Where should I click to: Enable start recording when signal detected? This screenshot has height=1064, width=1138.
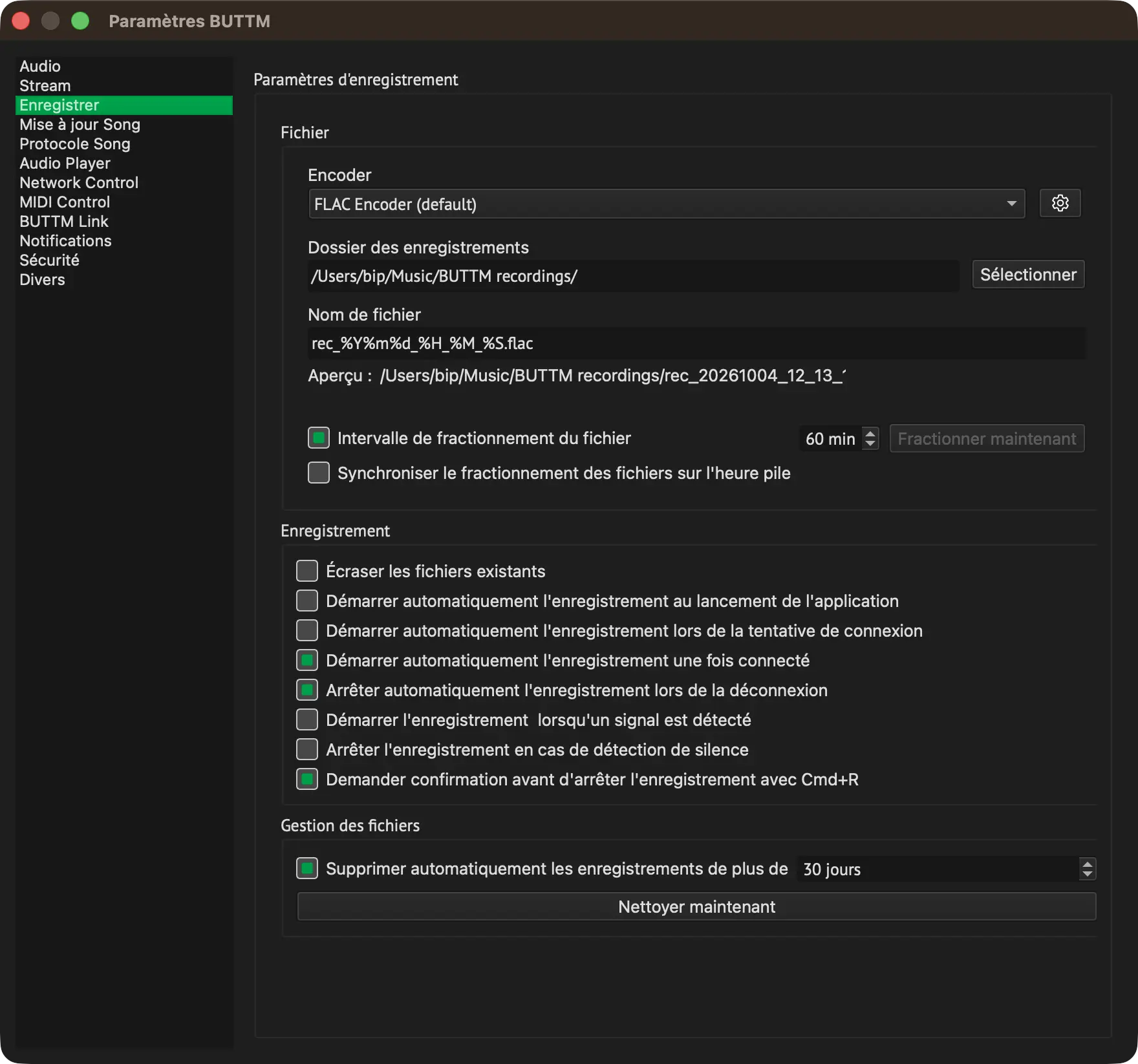(x=307, y=720)
